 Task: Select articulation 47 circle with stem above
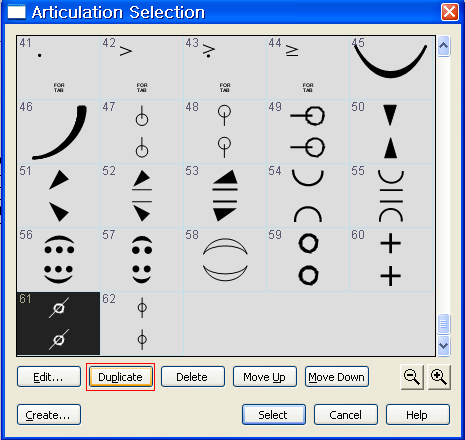(142, 132)
